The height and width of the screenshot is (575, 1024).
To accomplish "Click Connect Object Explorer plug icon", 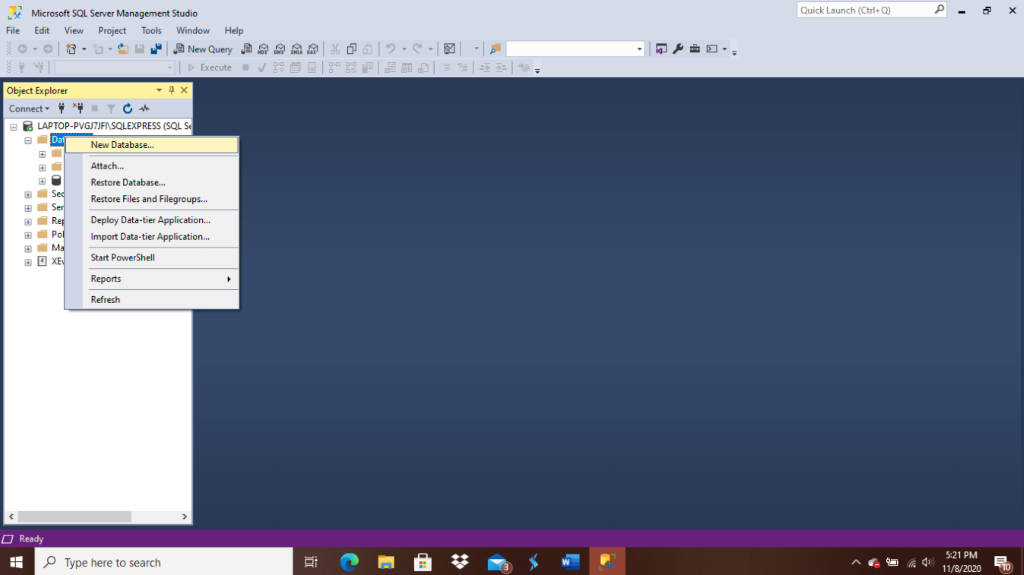I will coord(61,108).
